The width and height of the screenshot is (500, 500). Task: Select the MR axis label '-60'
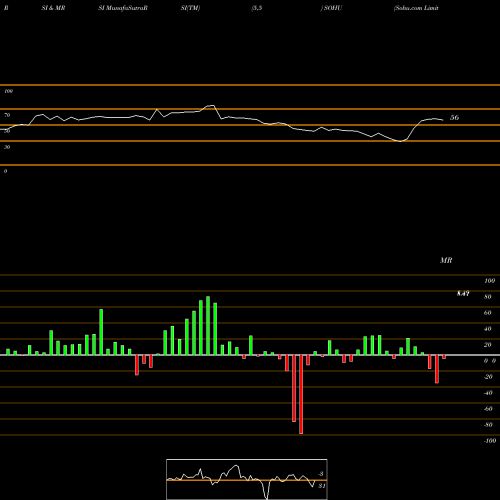488,409
